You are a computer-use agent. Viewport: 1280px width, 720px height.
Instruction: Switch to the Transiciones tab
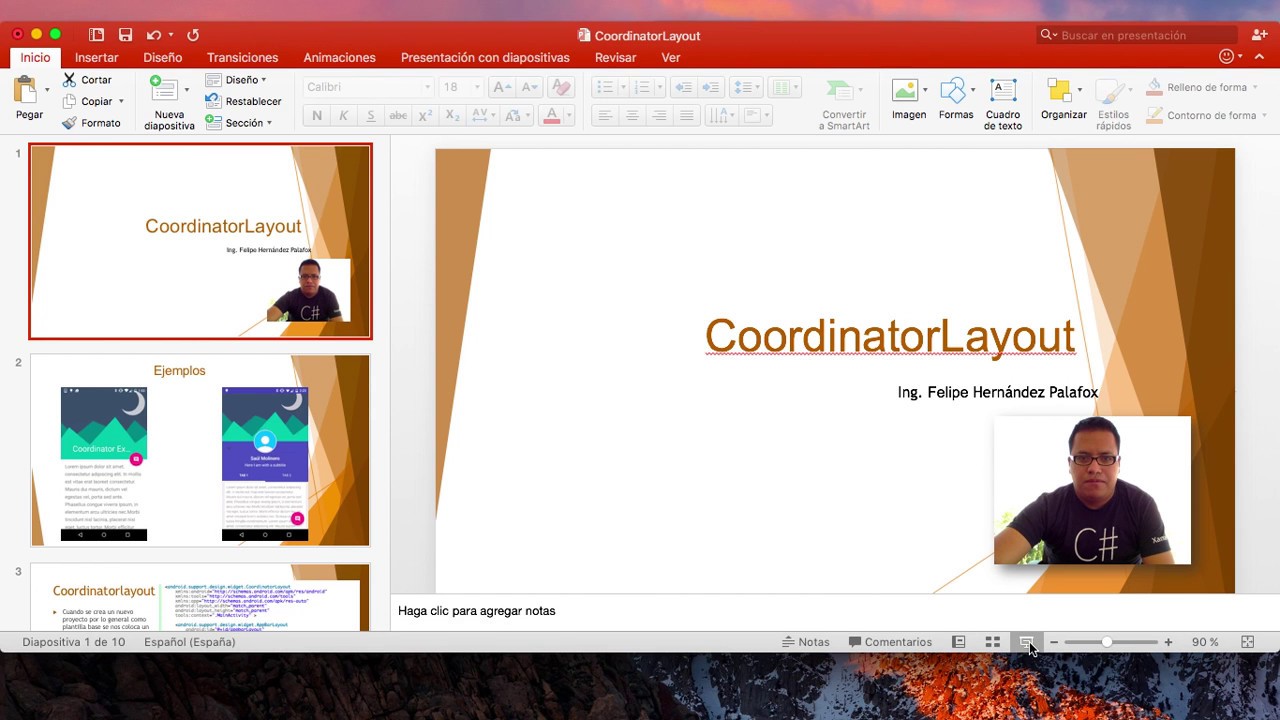click(x=242, y=58)
